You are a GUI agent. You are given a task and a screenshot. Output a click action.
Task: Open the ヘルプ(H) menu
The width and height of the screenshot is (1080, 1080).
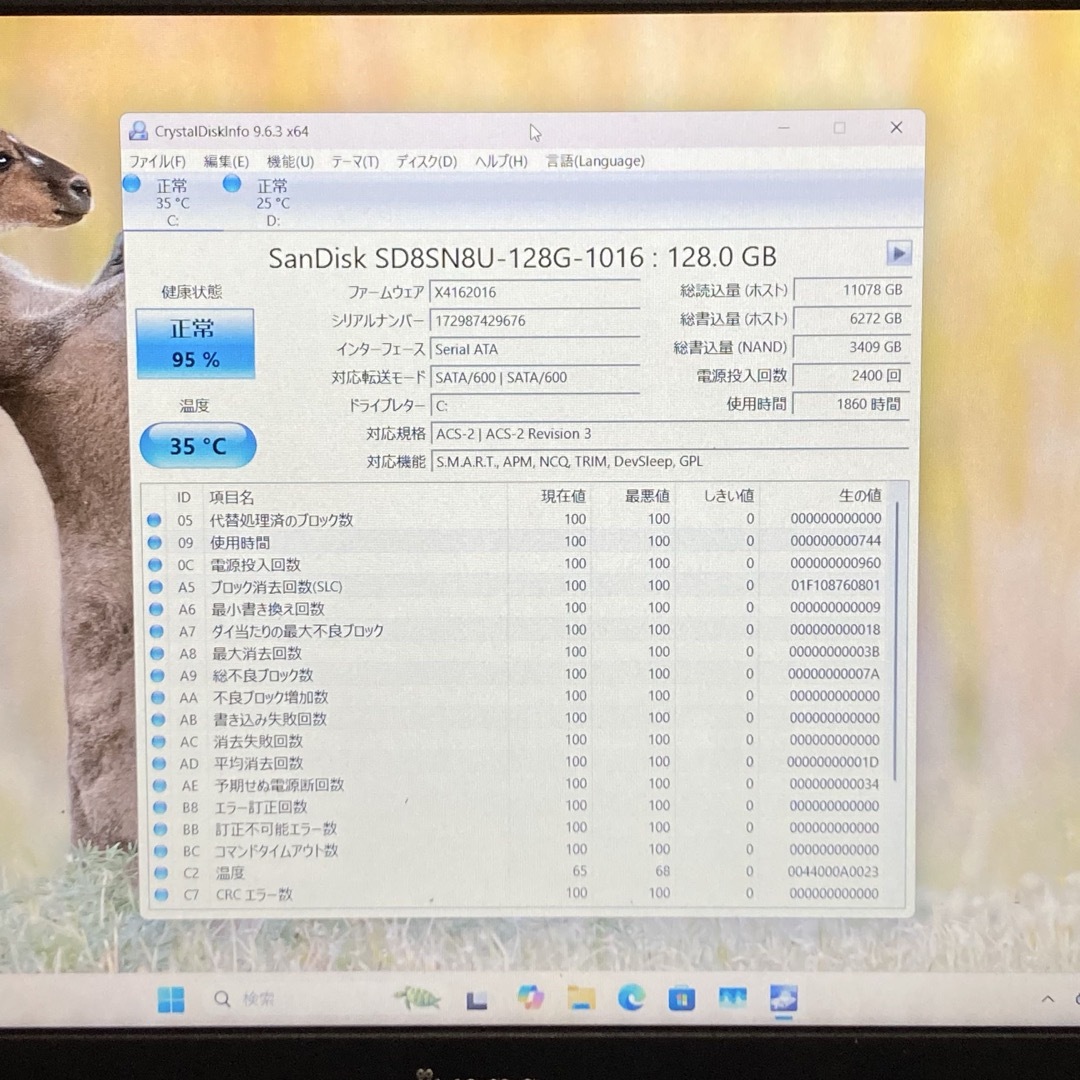[501, 161]
